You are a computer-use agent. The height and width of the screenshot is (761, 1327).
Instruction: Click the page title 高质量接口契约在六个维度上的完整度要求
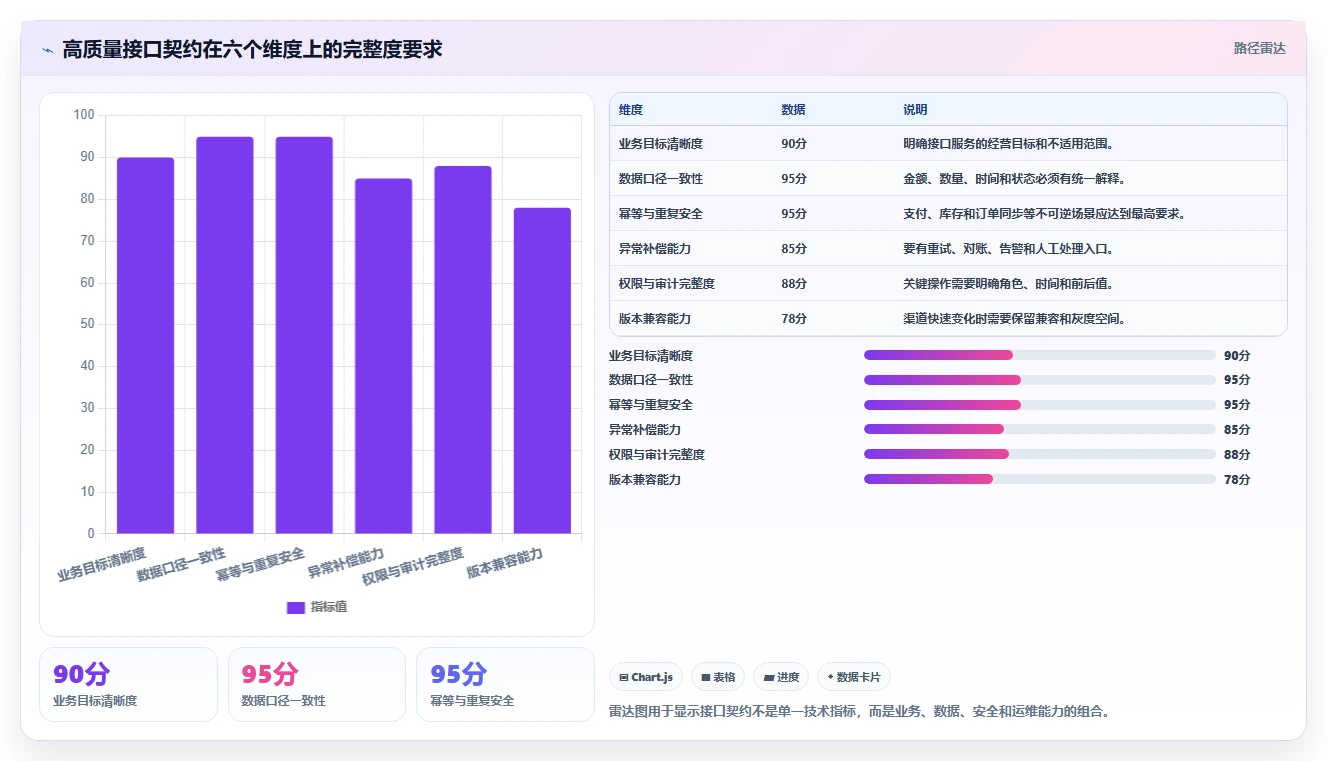click(252, 49)
